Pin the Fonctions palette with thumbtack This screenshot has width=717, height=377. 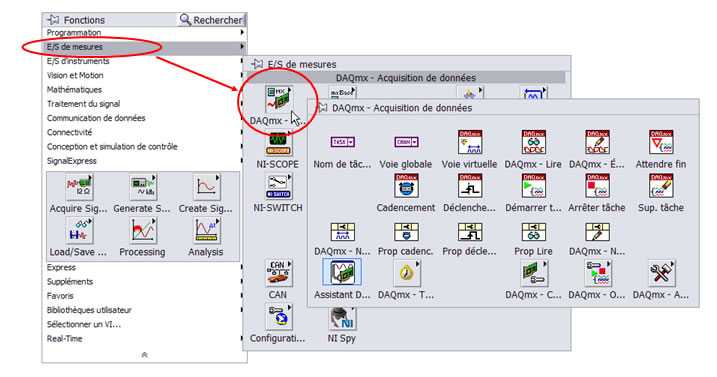coord(54,20)
